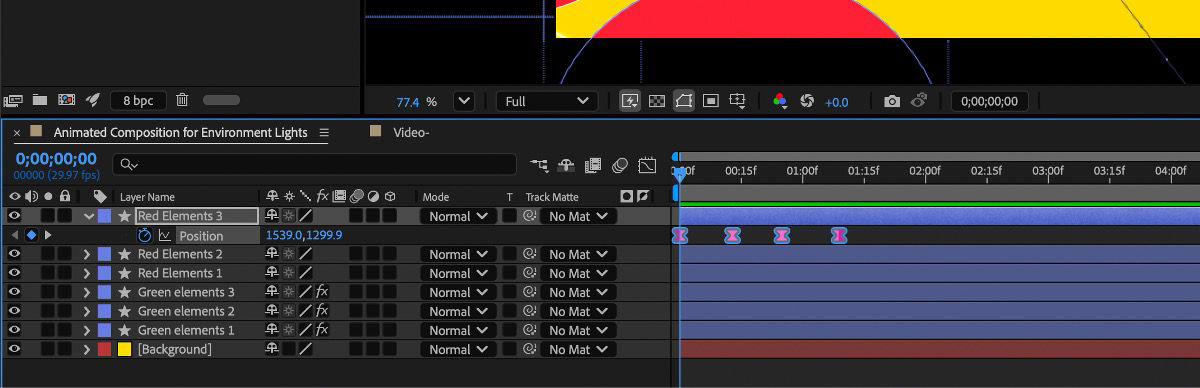Toggle the Position keyframe at current time
Viewport: 1200px width, 388px height.
(31, 235)
